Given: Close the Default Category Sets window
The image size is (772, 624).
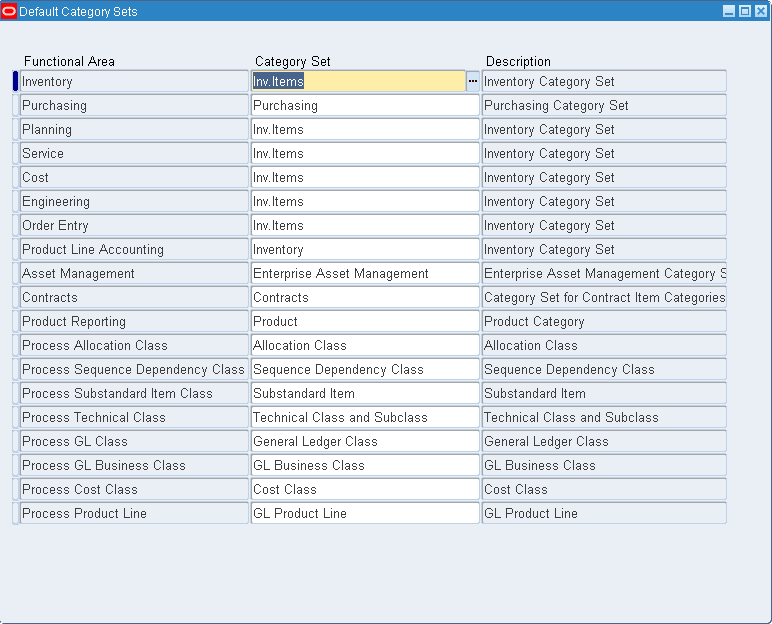Looking at the screenshot, I should (x=761, y=11).
